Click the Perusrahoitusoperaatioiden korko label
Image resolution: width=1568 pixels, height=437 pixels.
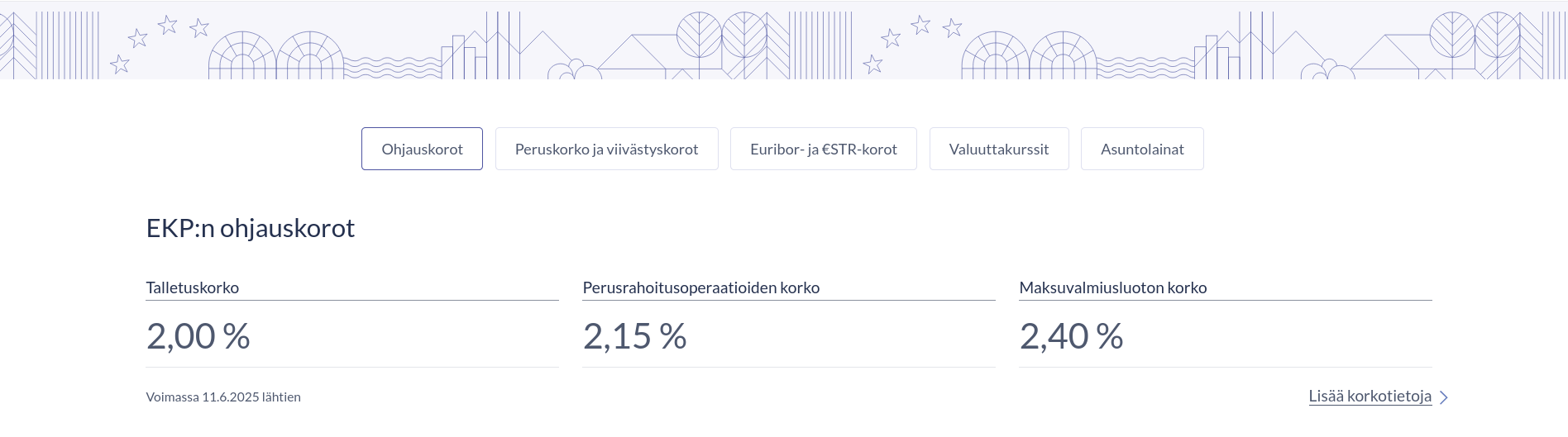(x=700, y=287)
